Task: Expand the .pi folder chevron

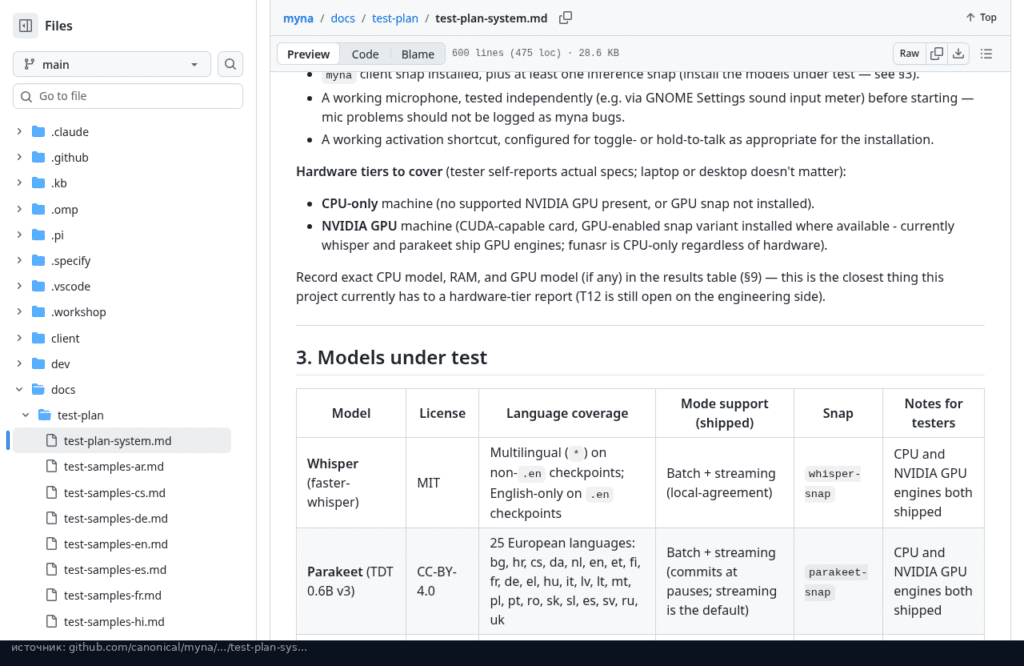Action: point(20,235)
